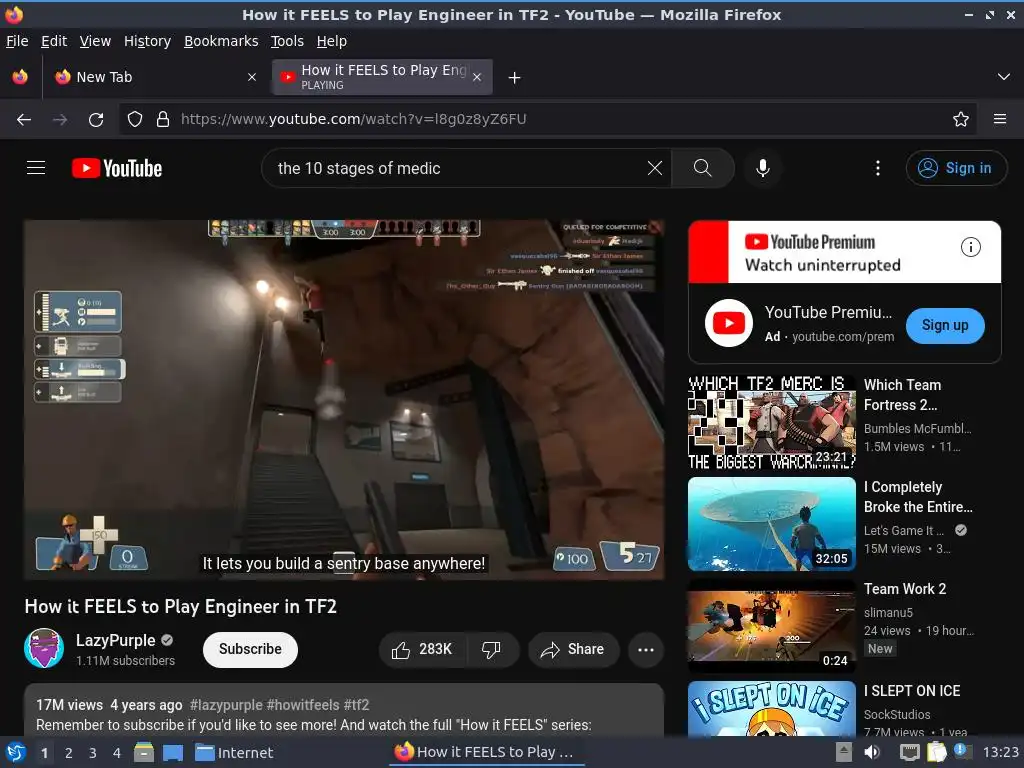1024x768 pixels.
Task: Open clipboard tray icon
Action: click(936, 752)
